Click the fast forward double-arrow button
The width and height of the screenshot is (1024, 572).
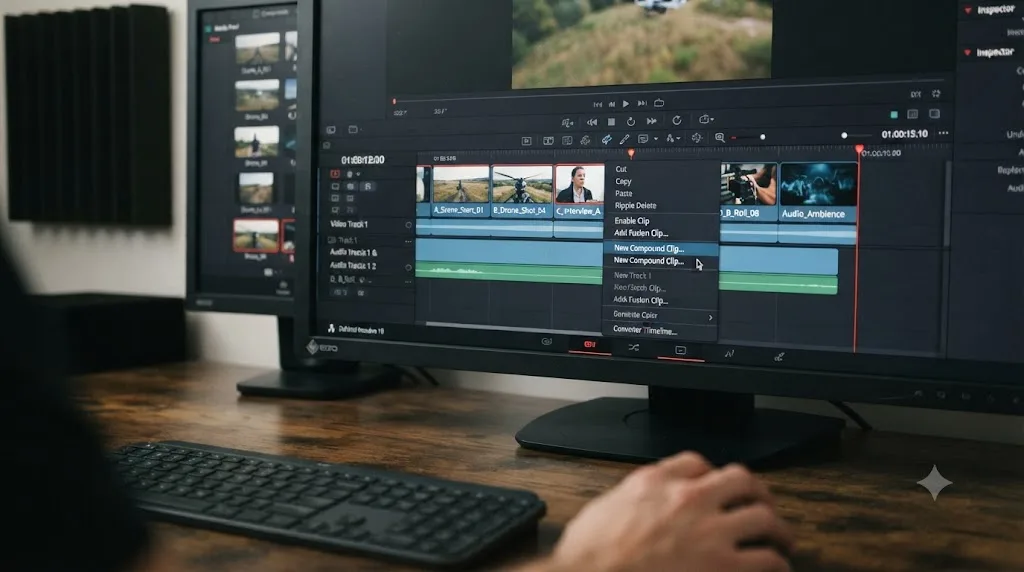652,121
